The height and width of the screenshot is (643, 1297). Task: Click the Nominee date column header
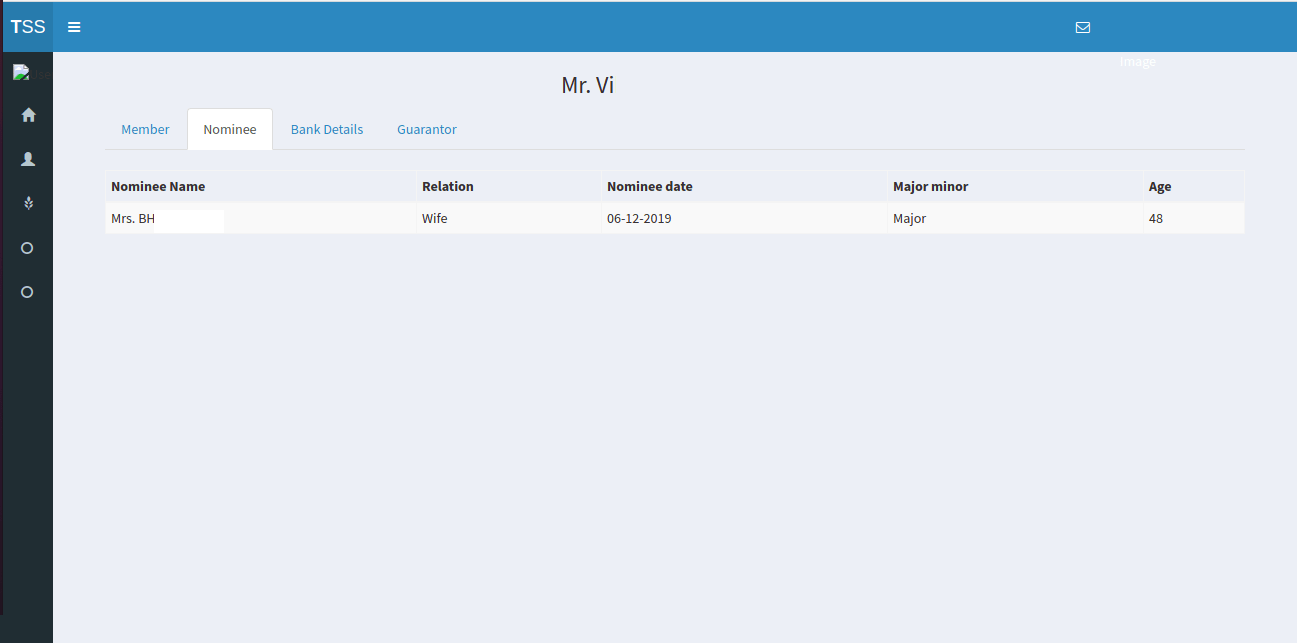click(650, 187)
